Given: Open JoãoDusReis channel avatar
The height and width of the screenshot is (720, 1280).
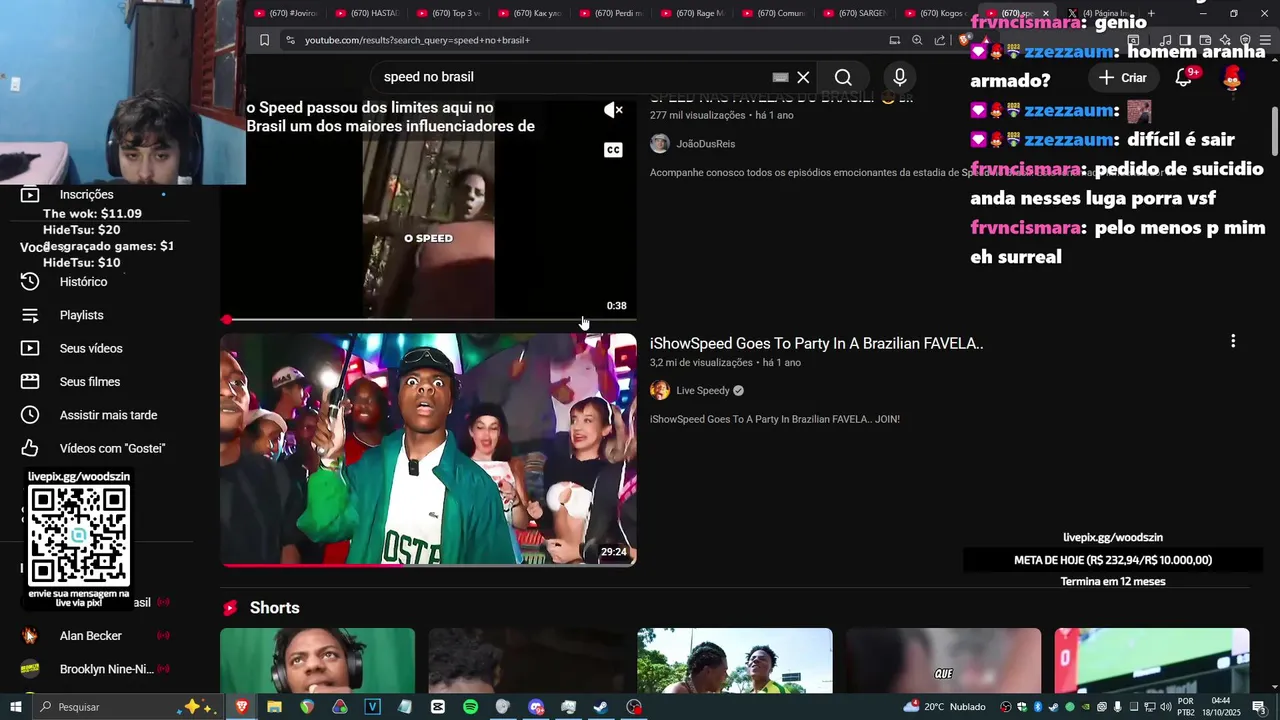Looking at the screenshot, I should 660,143.
